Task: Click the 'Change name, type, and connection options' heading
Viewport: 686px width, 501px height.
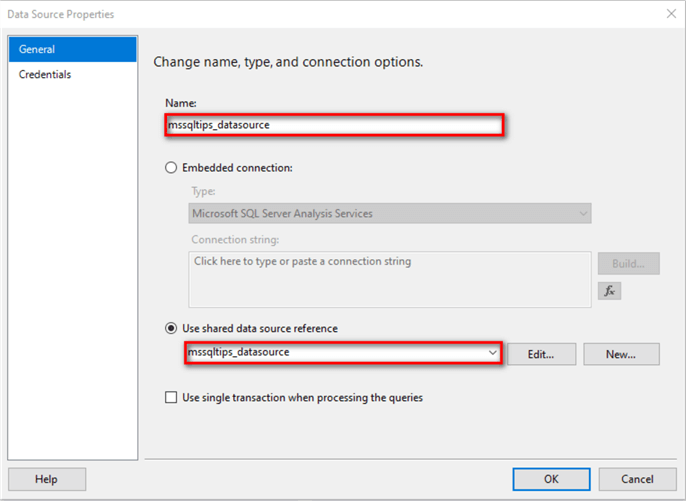Action: [x=288, y=62]
